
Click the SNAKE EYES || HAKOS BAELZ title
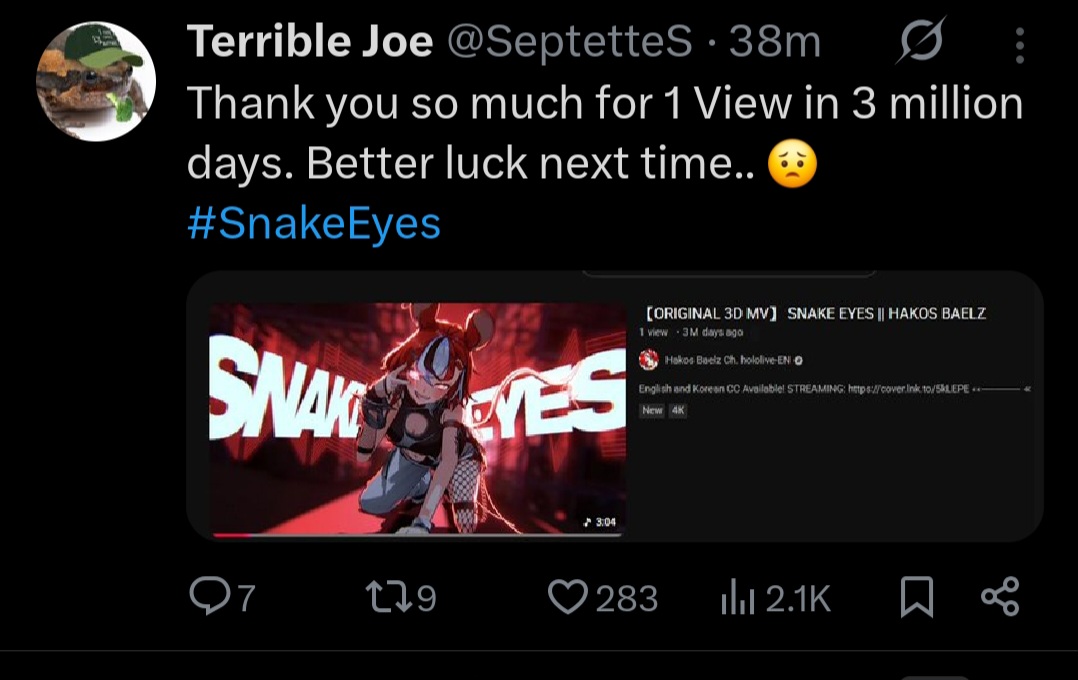[886, 313]
